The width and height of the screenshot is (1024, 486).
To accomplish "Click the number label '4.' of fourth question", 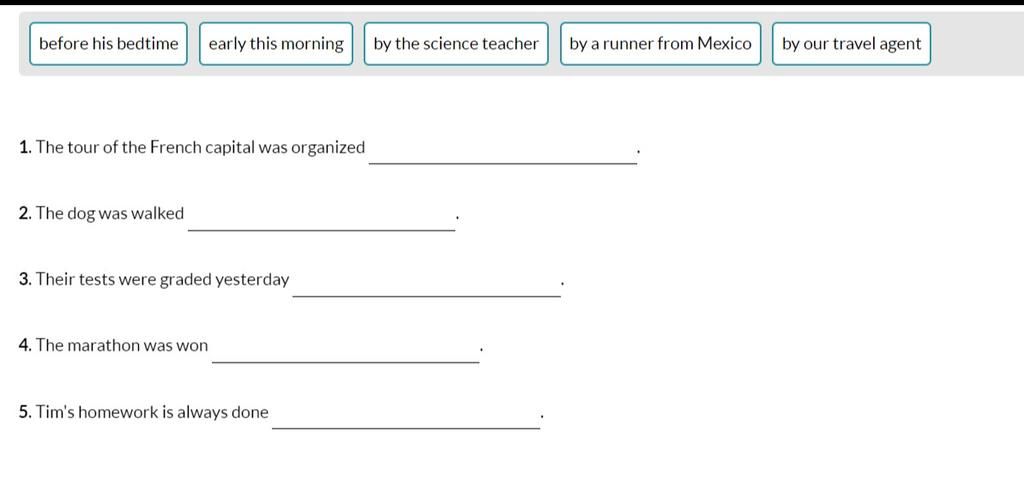I will coord(26,346).
